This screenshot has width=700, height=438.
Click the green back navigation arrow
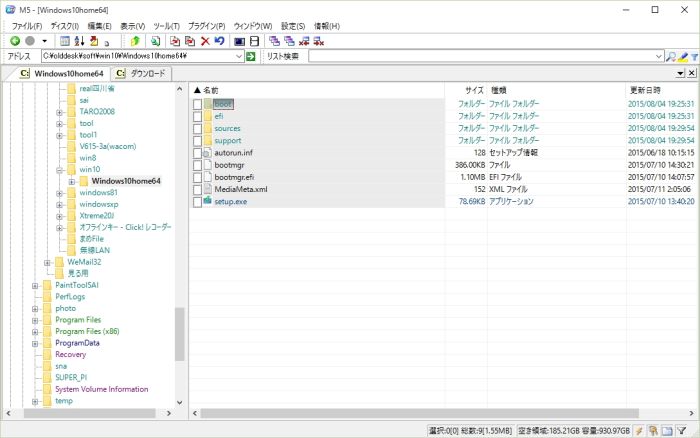15,41
